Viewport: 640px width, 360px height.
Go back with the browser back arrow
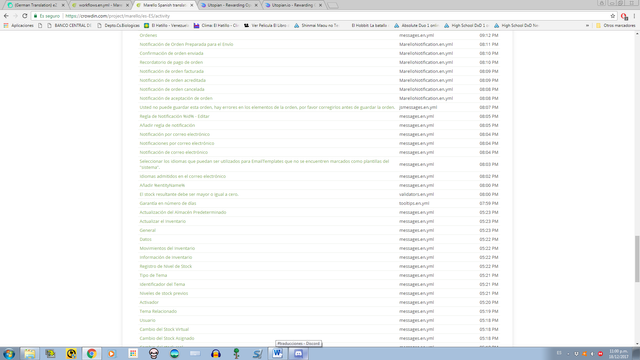(6, 16)
